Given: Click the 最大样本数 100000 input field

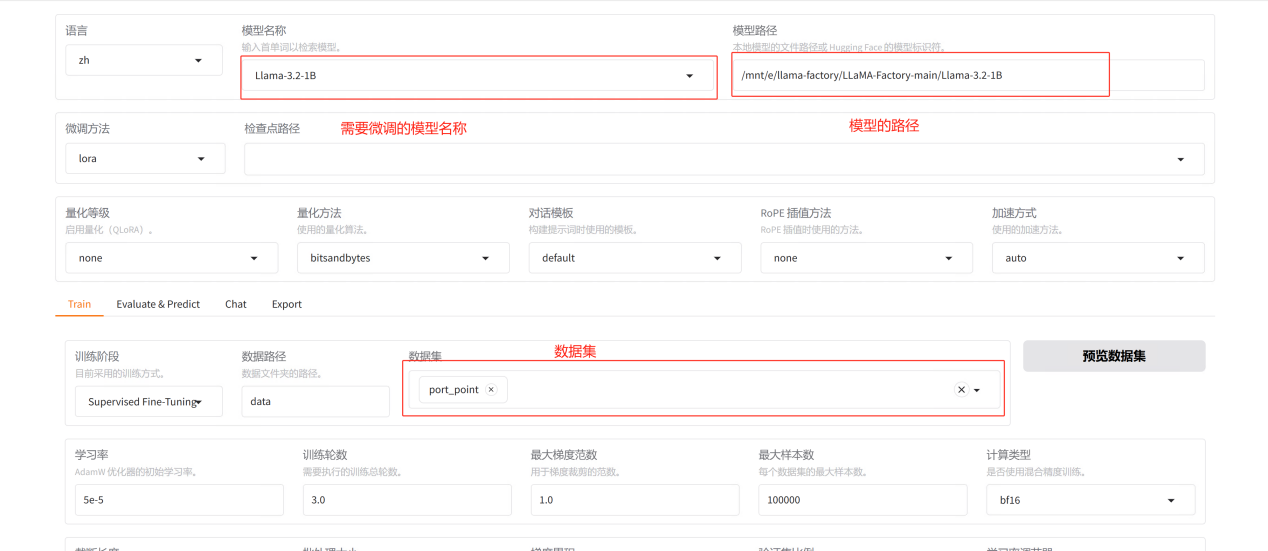Looking at the screenshot, I should 863,500.
